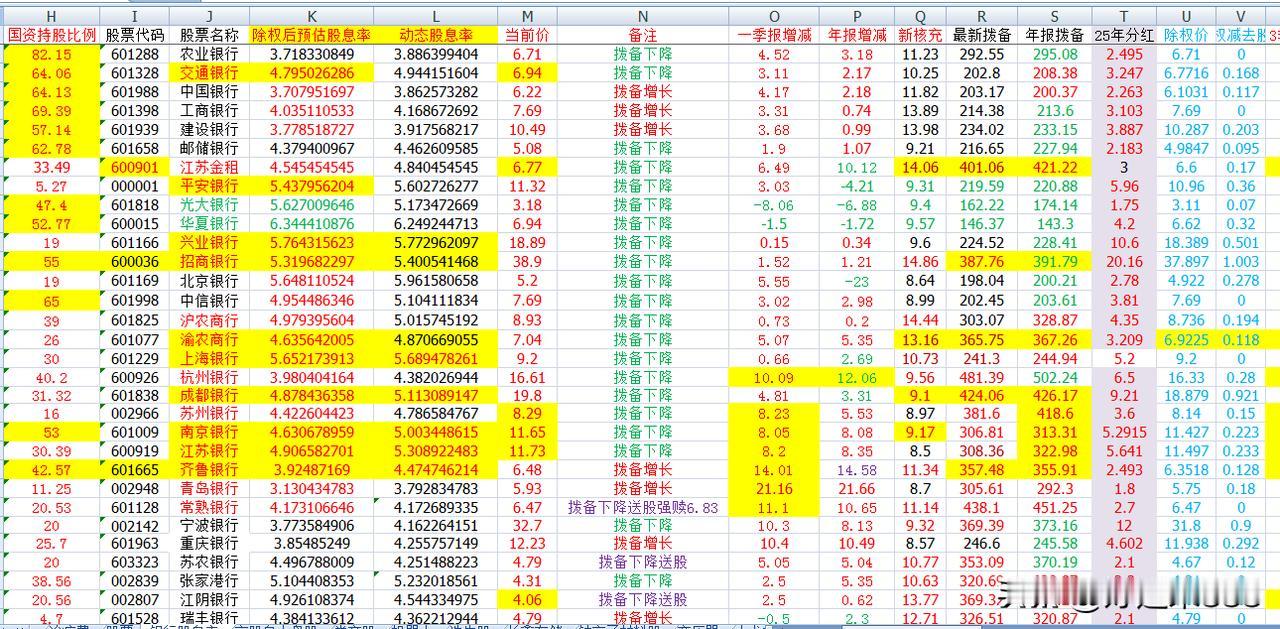Select the 齐鲁银行 name cell

tap(208, 470)
